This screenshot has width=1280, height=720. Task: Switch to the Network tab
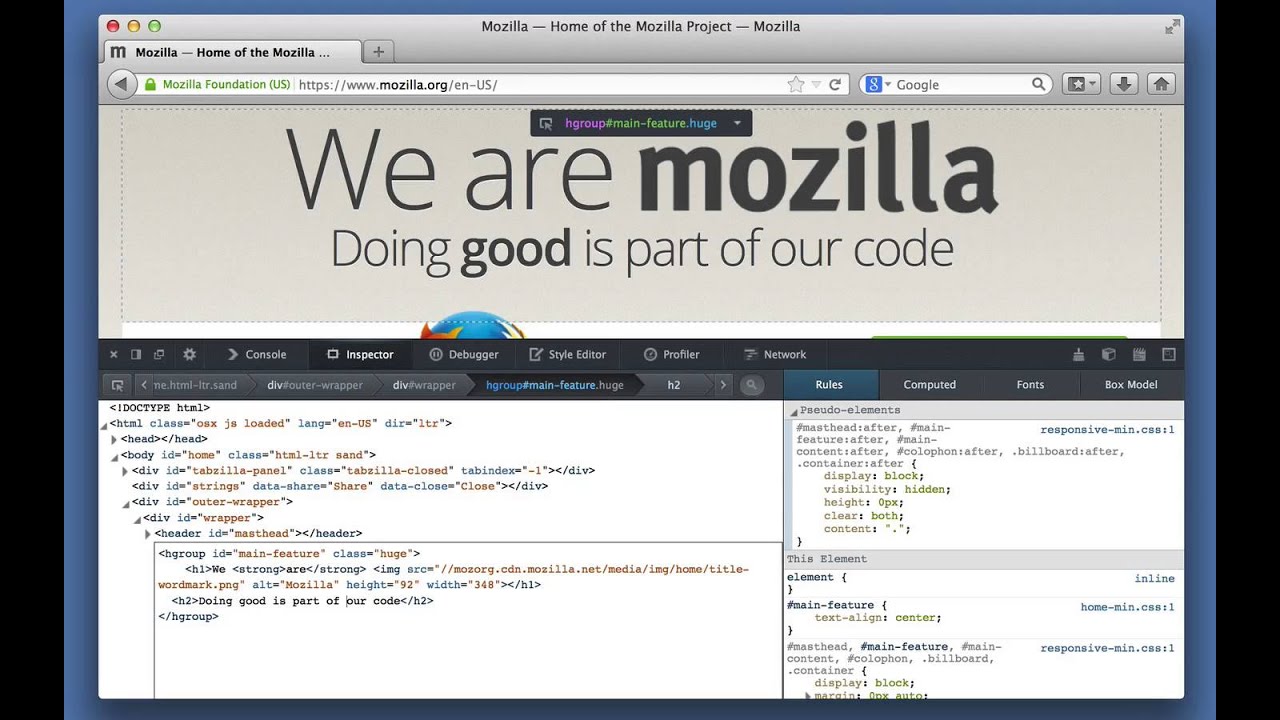point(775,354)
